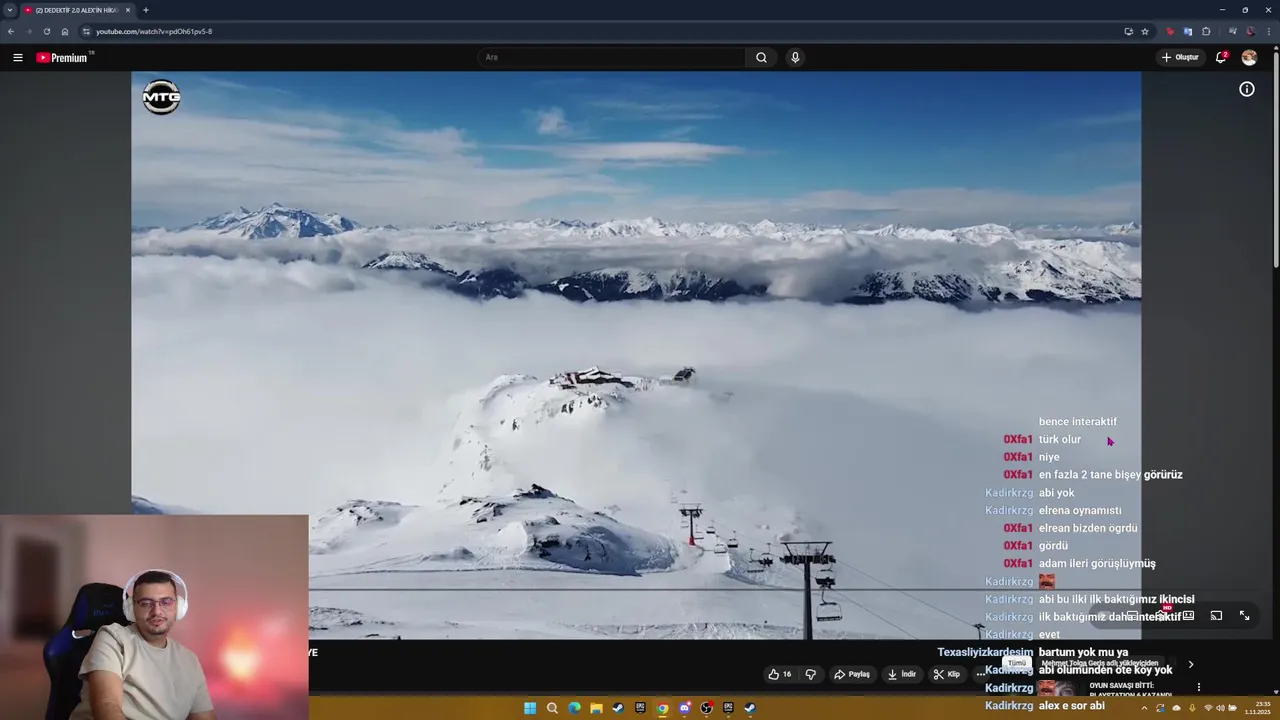
Task: Open Microsoft Edge from taskbar
Action: [x=574, y=708]
